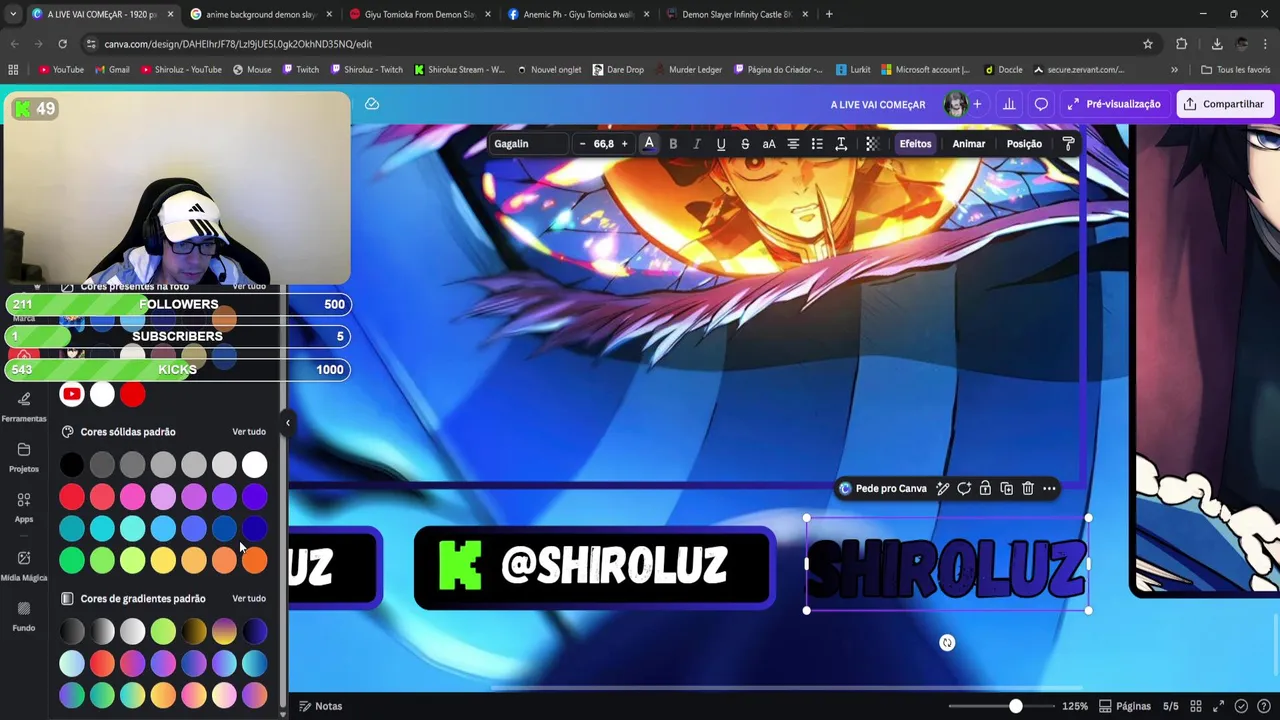Open the magic edit pencil icon
This screenshot has height=720, width=1280.
(943, 489)
